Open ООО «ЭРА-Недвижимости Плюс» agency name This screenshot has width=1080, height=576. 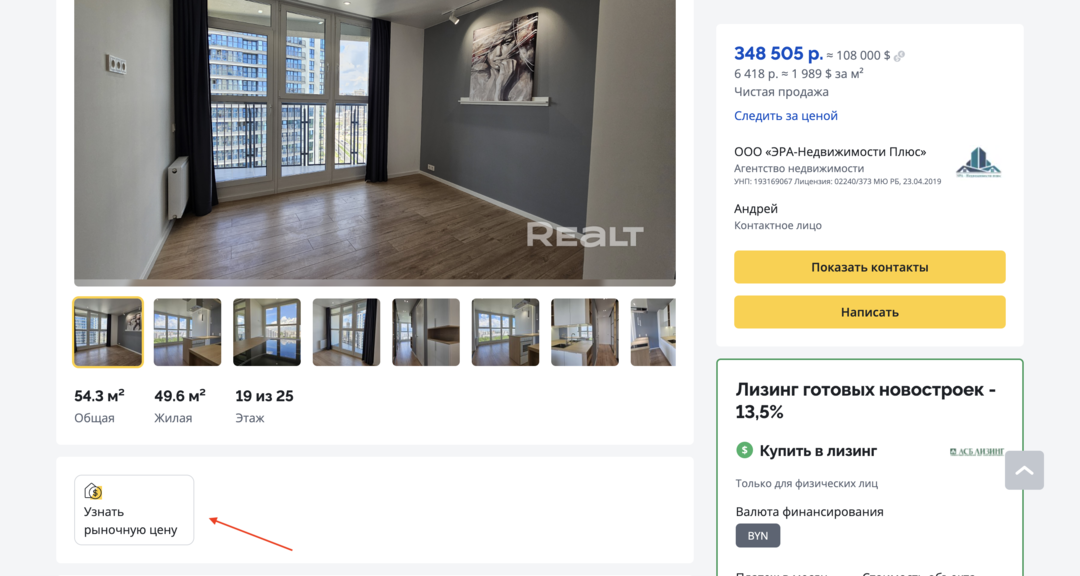(830, 152)
